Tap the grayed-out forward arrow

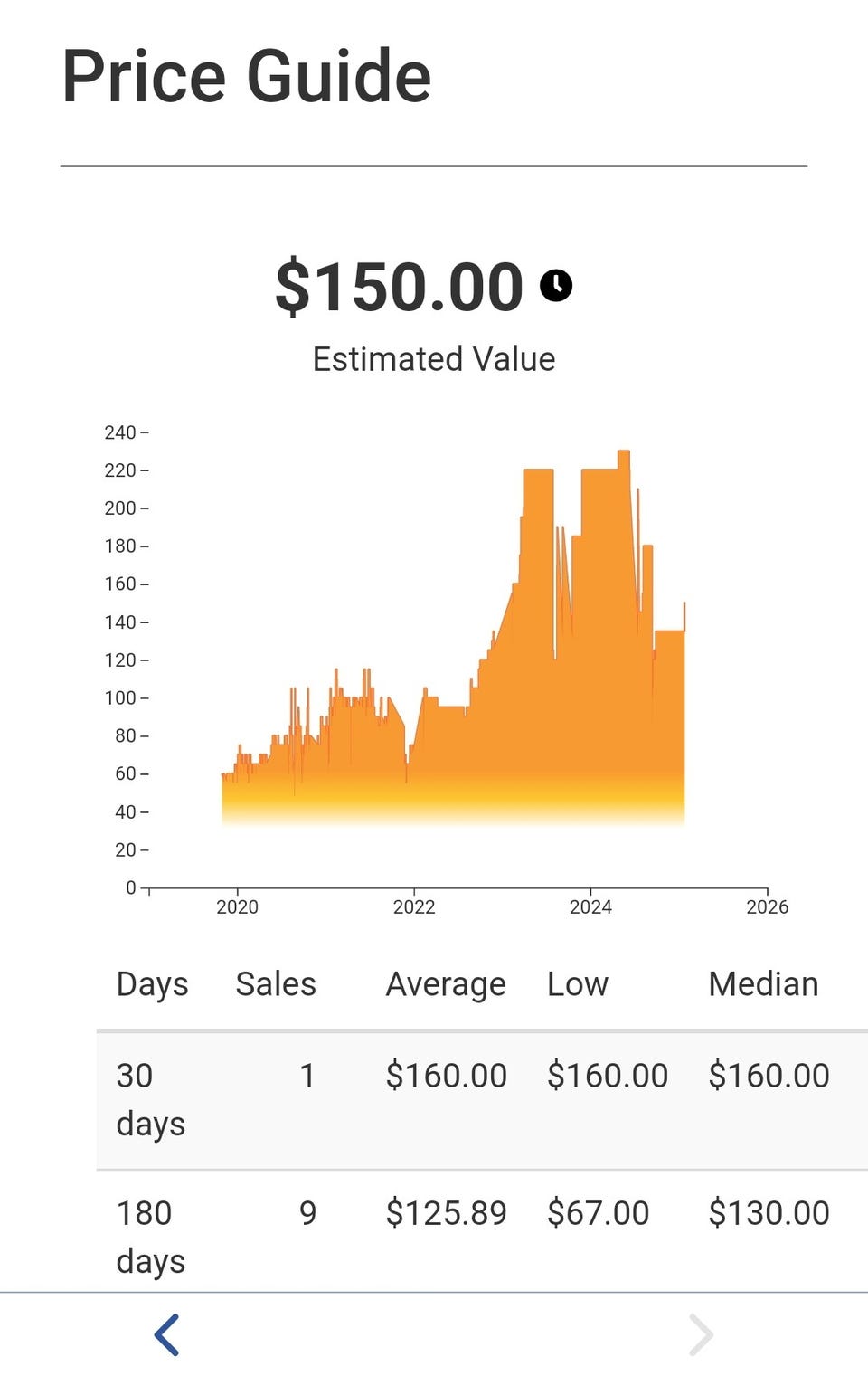point(701,1334)
